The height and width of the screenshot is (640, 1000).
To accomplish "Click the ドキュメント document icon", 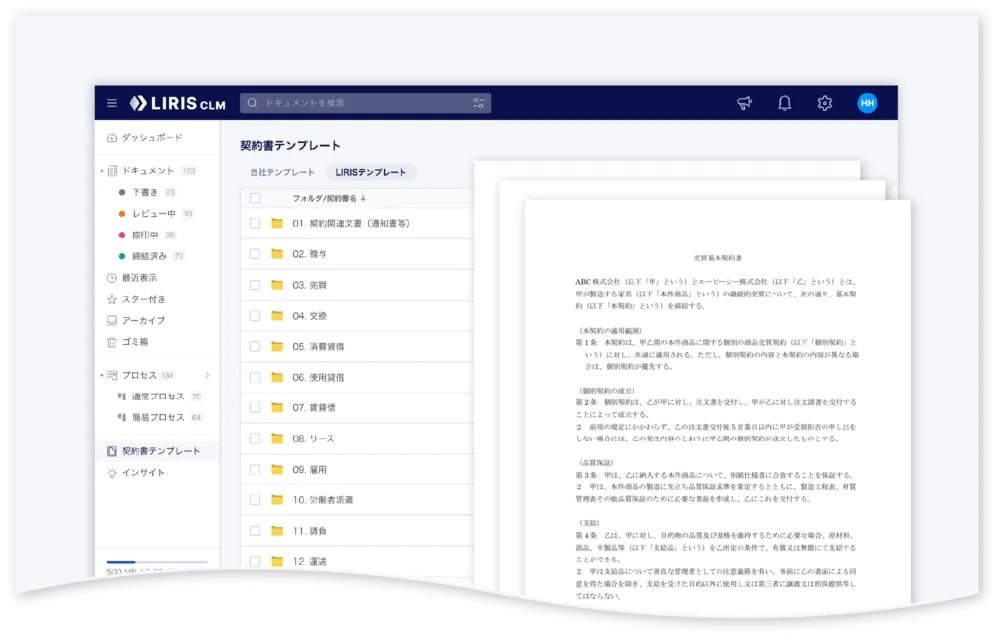I will coord(112,171).
